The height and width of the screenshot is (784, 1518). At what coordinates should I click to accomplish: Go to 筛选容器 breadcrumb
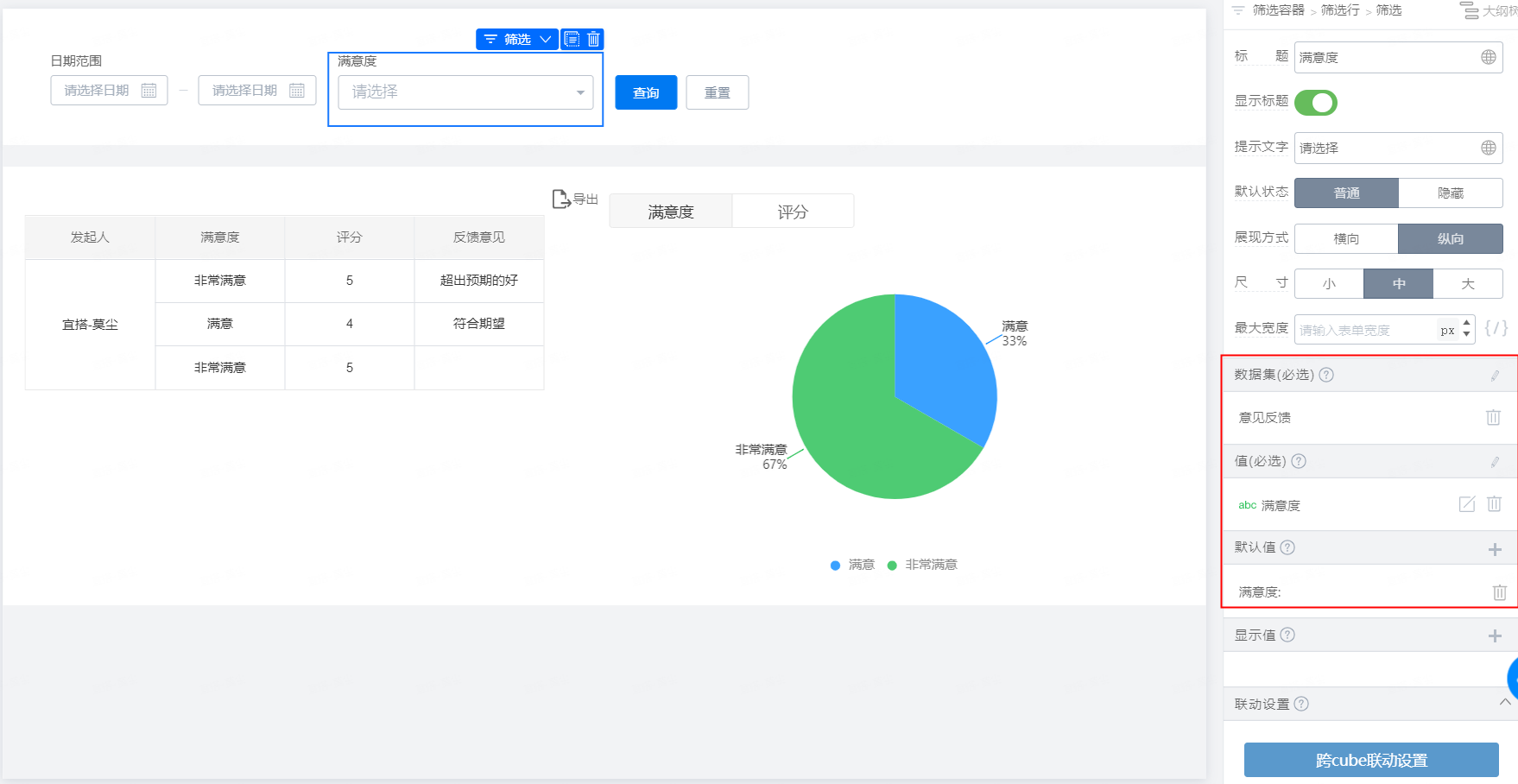coord(1279,10)
